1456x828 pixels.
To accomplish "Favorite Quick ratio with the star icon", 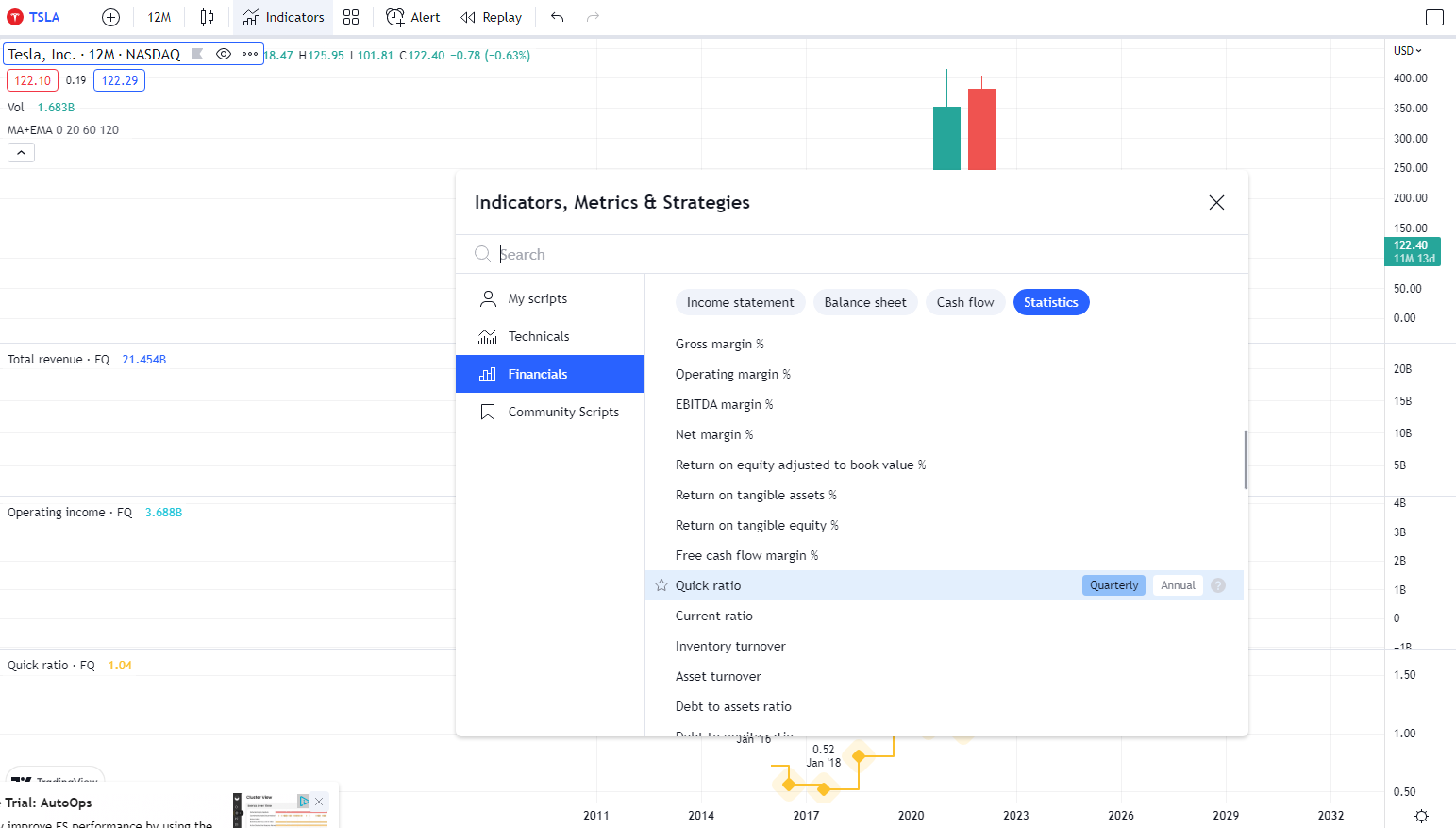I will [661, 585].
